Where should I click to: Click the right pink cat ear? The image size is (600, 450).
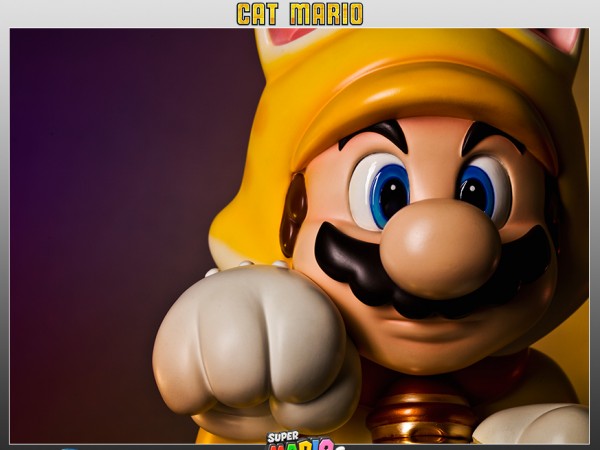pos(562,39)
